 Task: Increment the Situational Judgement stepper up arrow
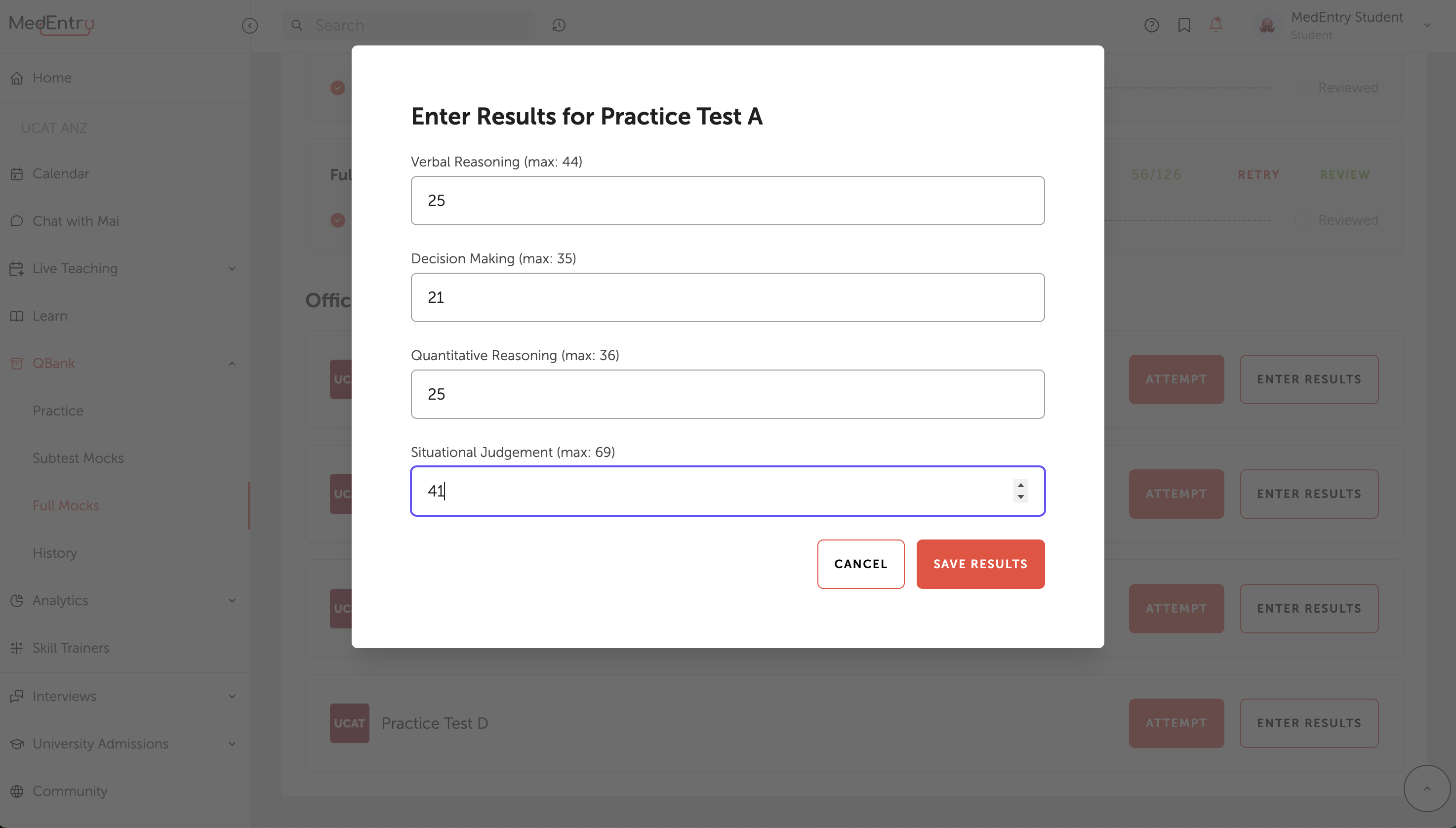click(1020, 485)
